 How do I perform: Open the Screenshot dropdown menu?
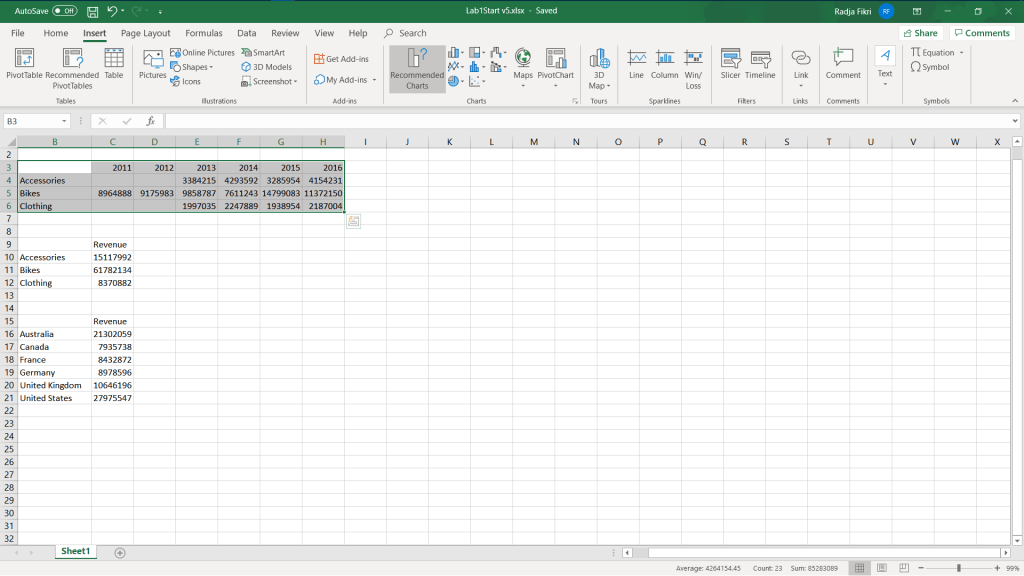(270, 82)
